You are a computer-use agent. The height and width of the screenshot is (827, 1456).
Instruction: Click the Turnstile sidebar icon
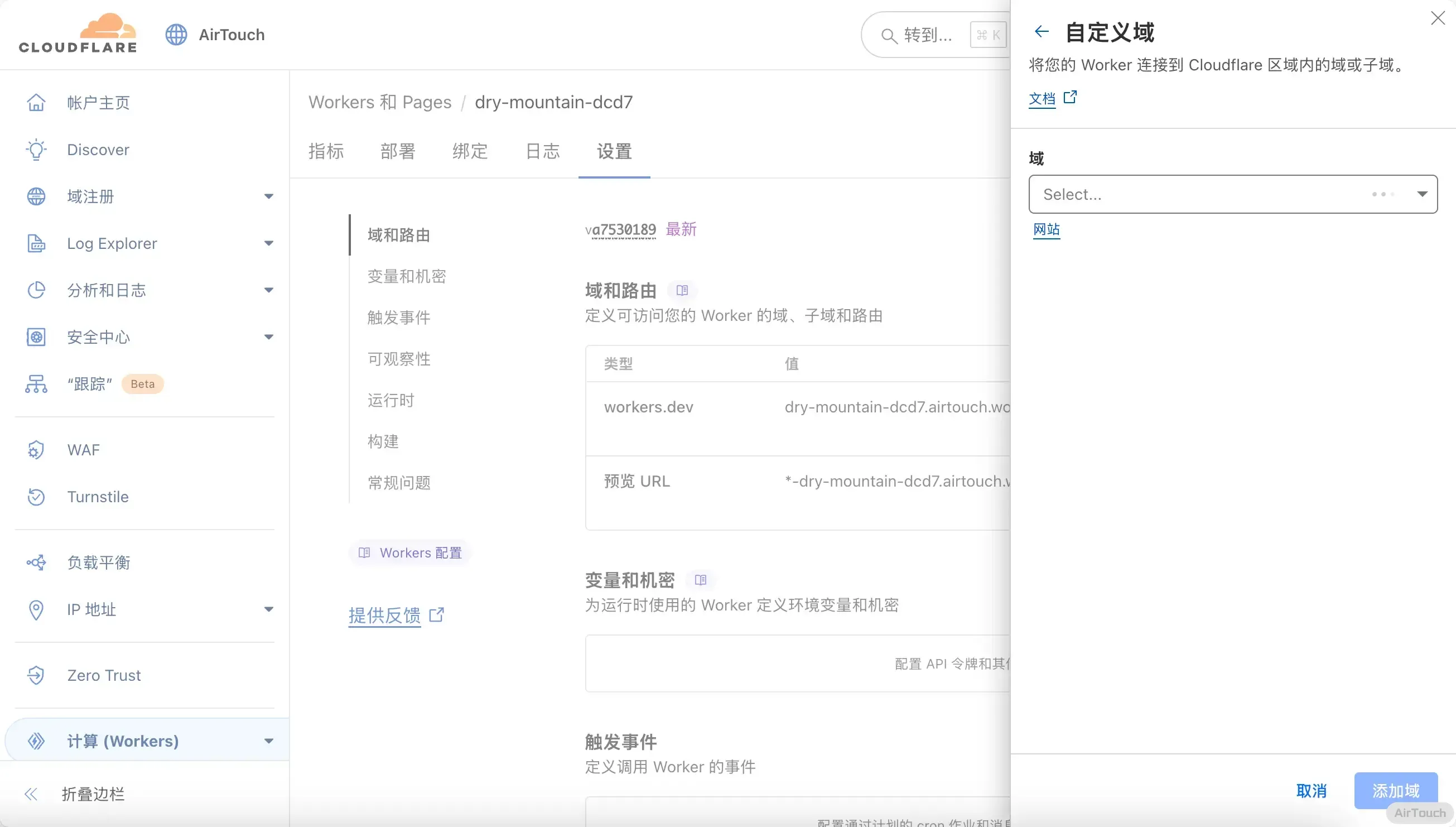click(x=36, y=497)
